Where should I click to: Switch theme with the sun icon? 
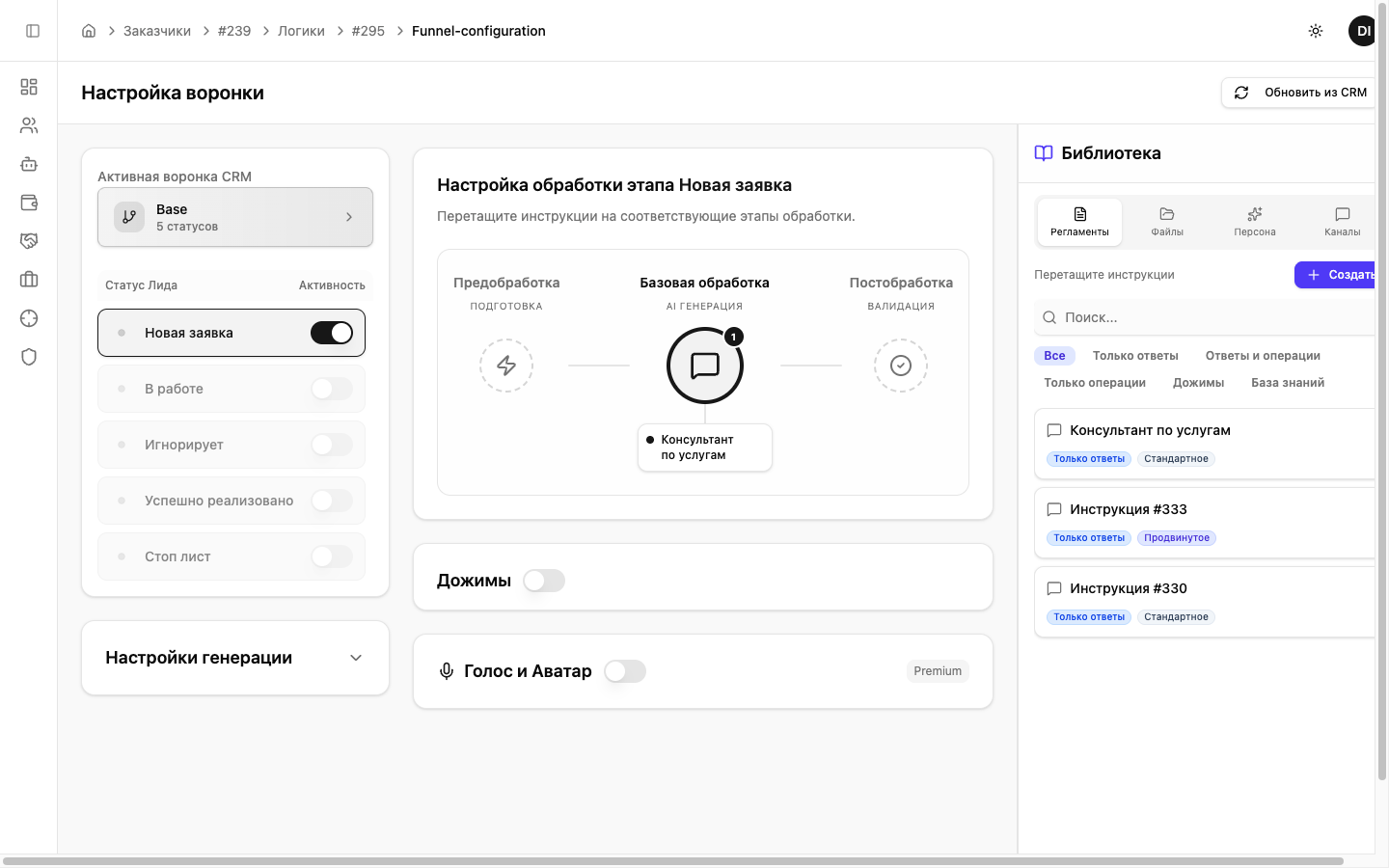1316,31
